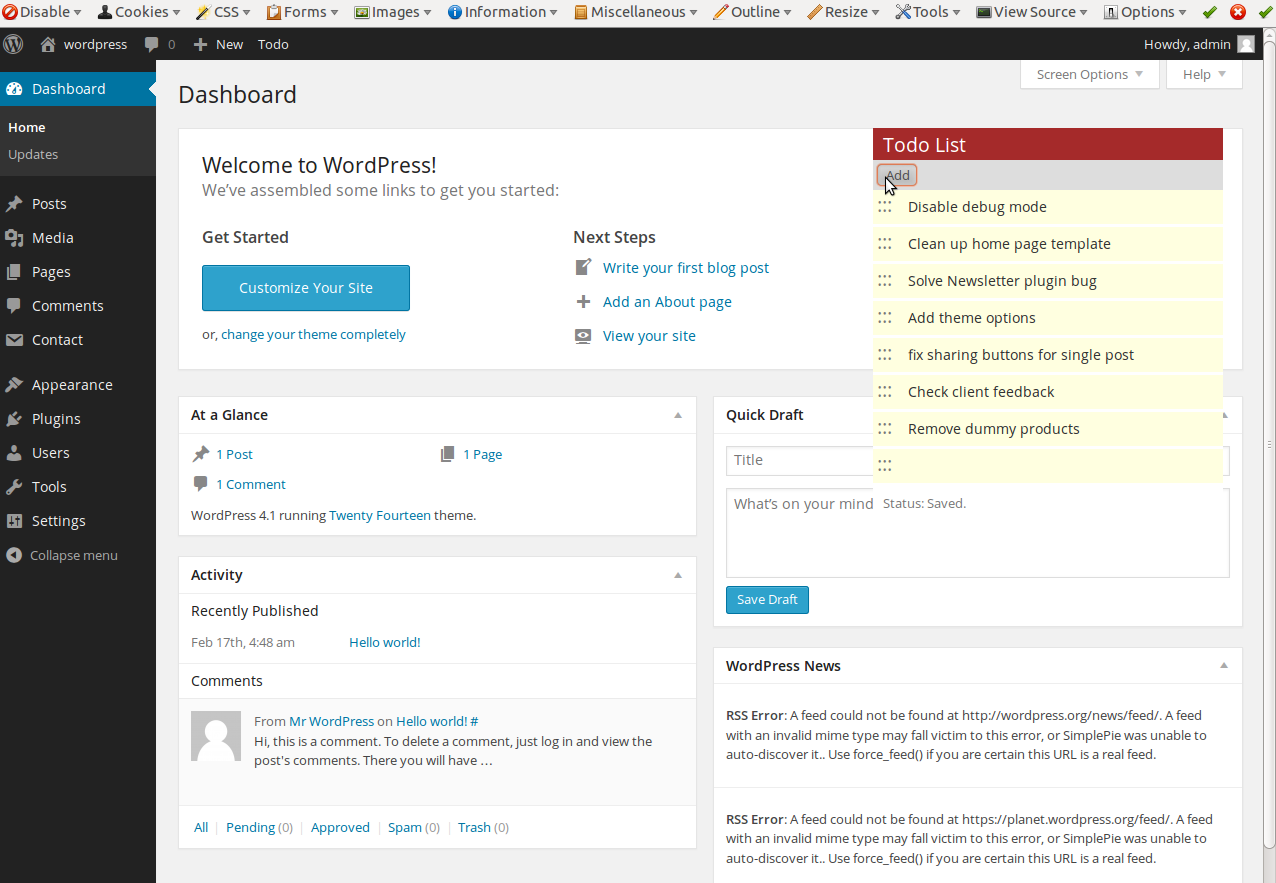Click New in the admin bar
This screenshot has width=1276, height=883.
(218, 44)
